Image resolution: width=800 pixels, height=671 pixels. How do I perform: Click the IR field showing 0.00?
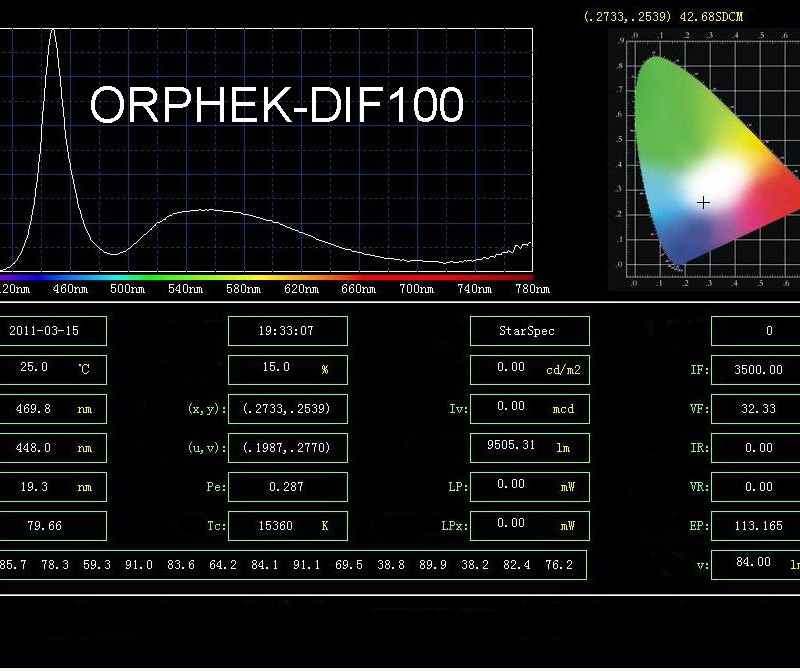756,448
